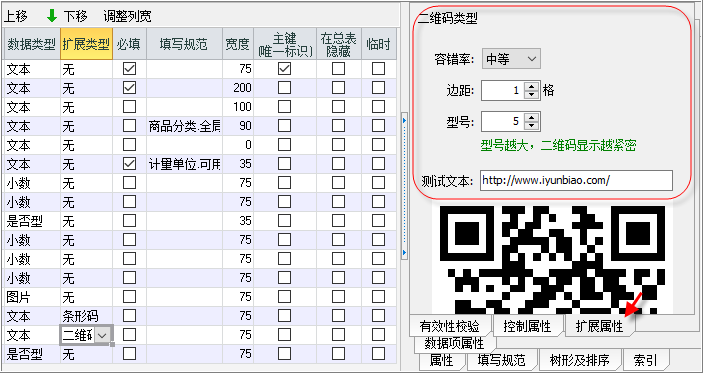The height and width of the screenshot is (373, 703).
Task: Uncheck 必填 in the width 200 row
Action: point(129,87)
